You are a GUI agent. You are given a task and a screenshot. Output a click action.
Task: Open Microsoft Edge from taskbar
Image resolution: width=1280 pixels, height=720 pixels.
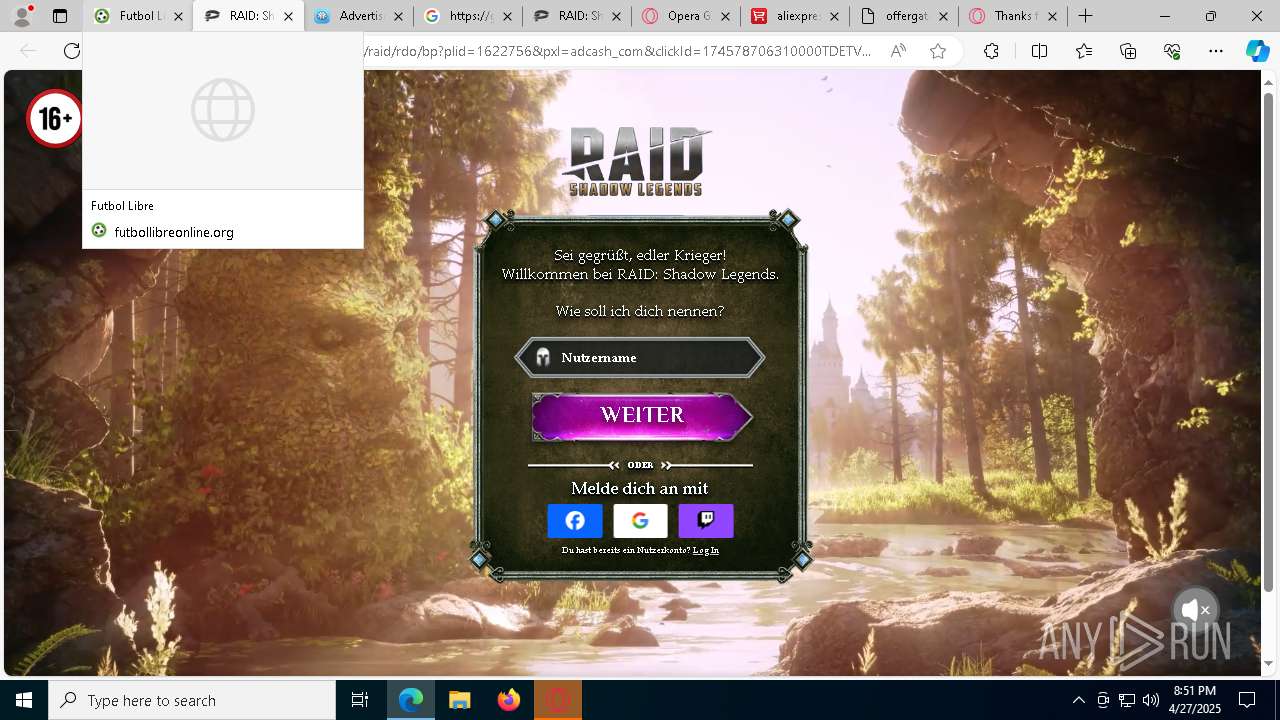coord(411,700)
